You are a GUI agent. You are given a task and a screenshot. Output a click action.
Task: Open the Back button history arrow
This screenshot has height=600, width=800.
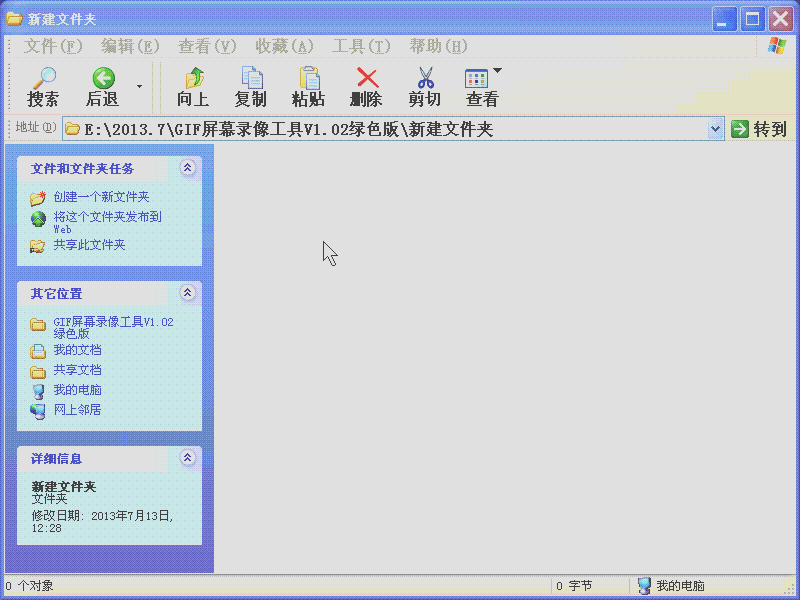click(139, 87)
